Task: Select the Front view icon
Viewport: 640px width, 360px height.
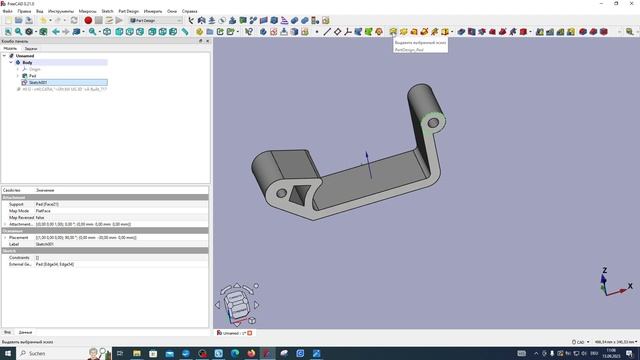Action: 119,31
